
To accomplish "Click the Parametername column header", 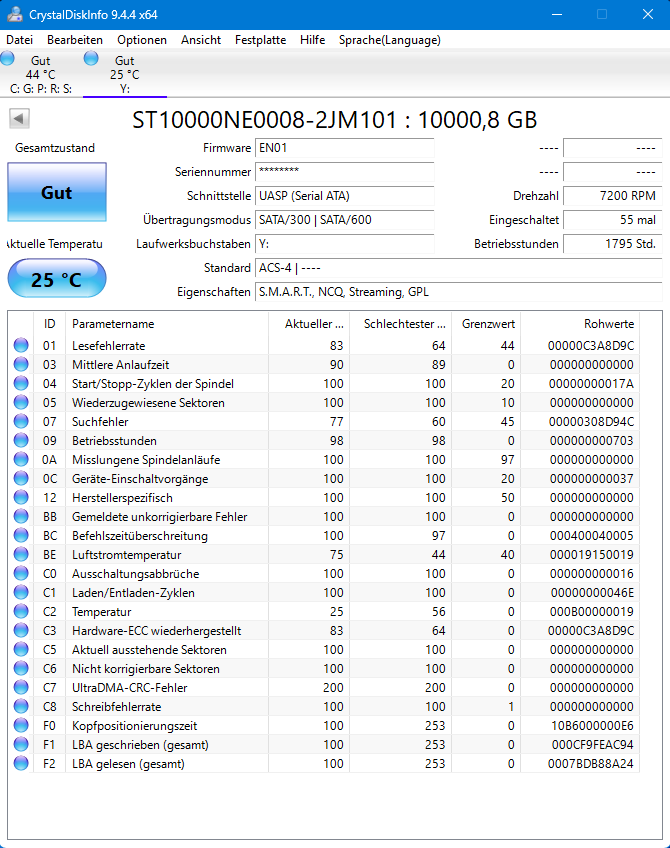I will 167,324.
